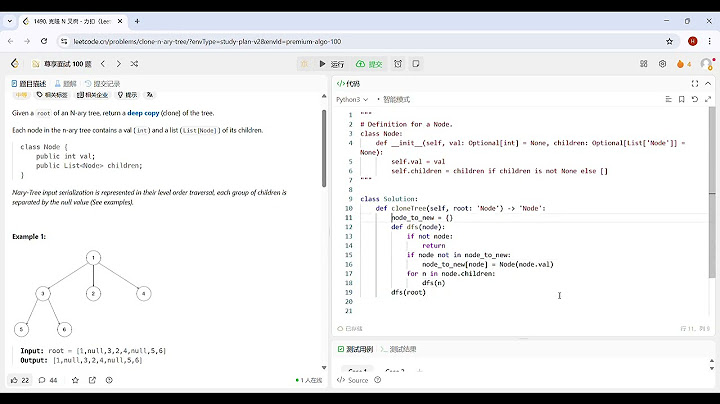The height and width of the screenshot is (404, 720).
Task: Collapse the code panel chevron
Action: point(708,84)
